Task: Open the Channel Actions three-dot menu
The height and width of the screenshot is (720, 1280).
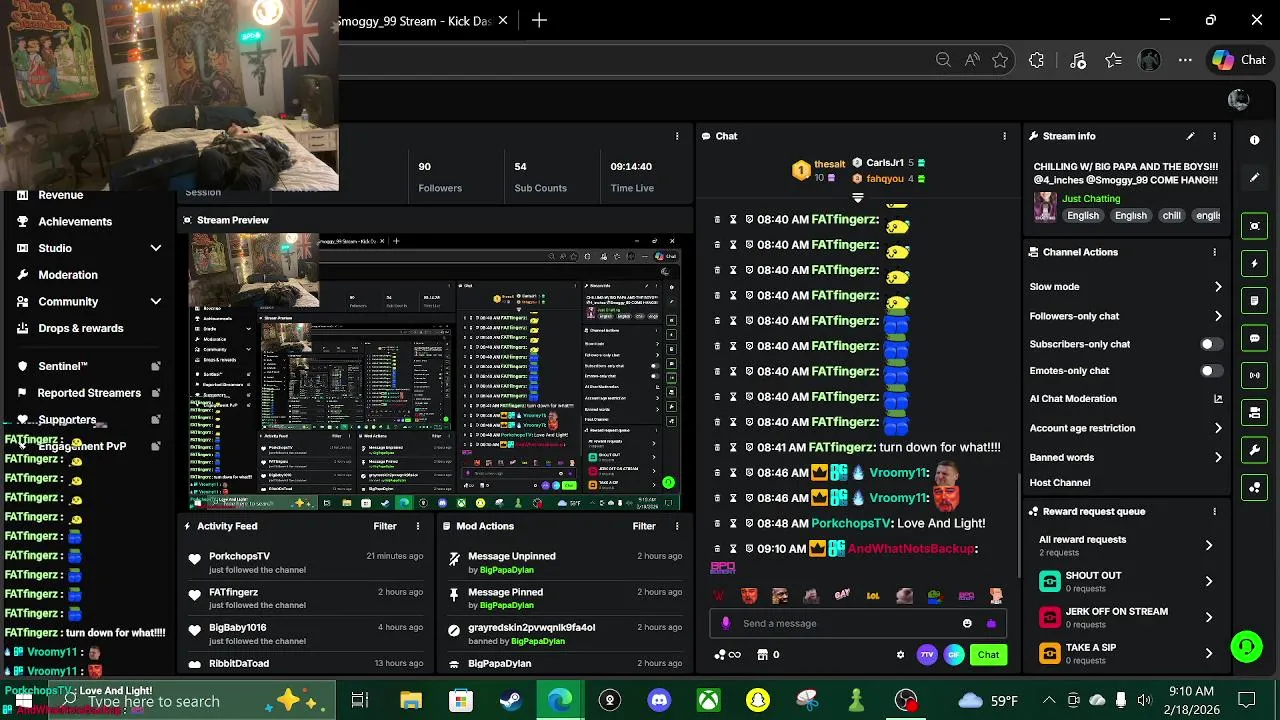Action: [1215, 252]
